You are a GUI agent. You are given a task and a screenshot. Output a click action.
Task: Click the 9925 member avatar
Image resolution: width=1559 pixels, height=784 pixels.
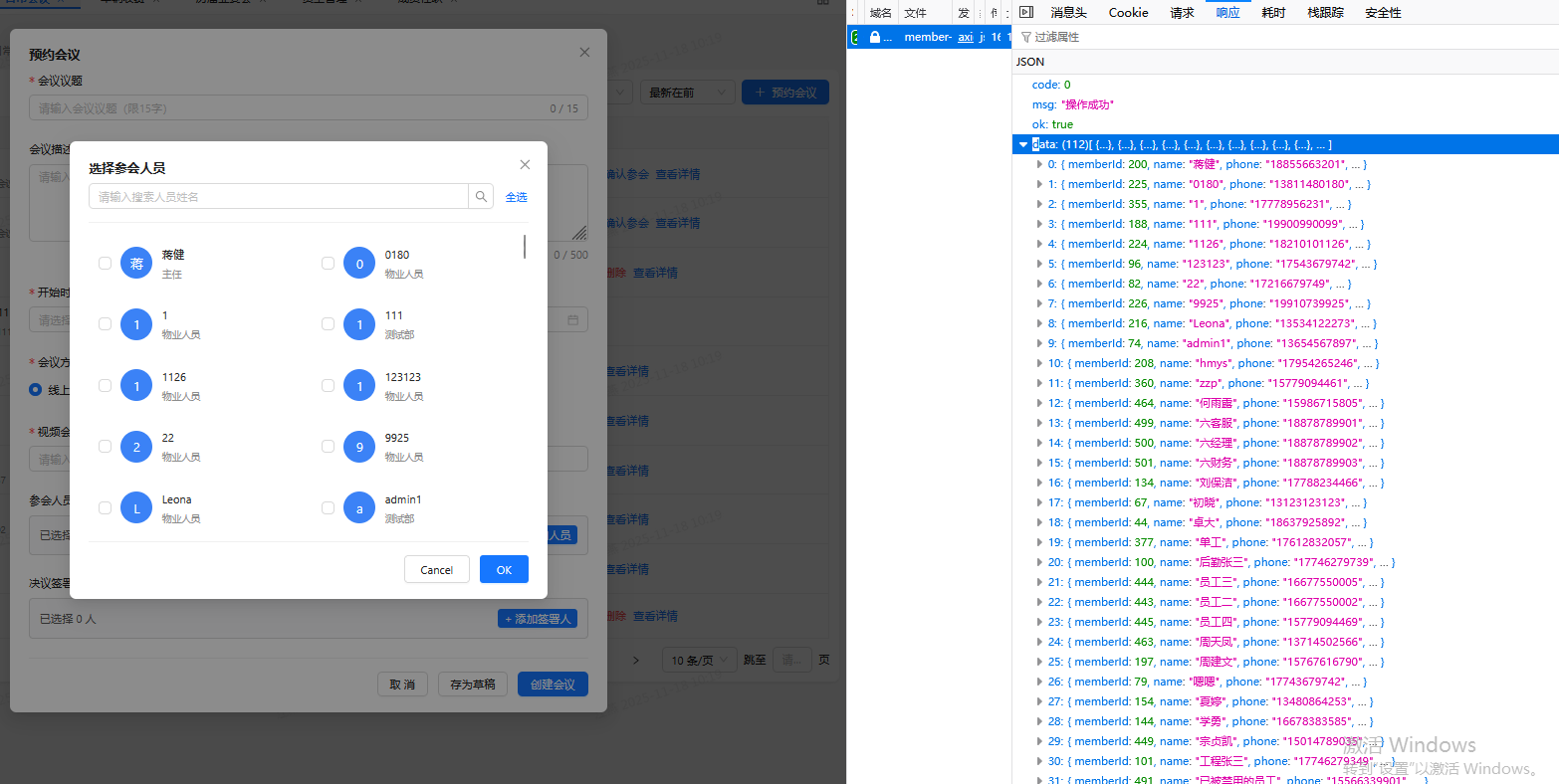pyautogui.click(x=359, y=448)
